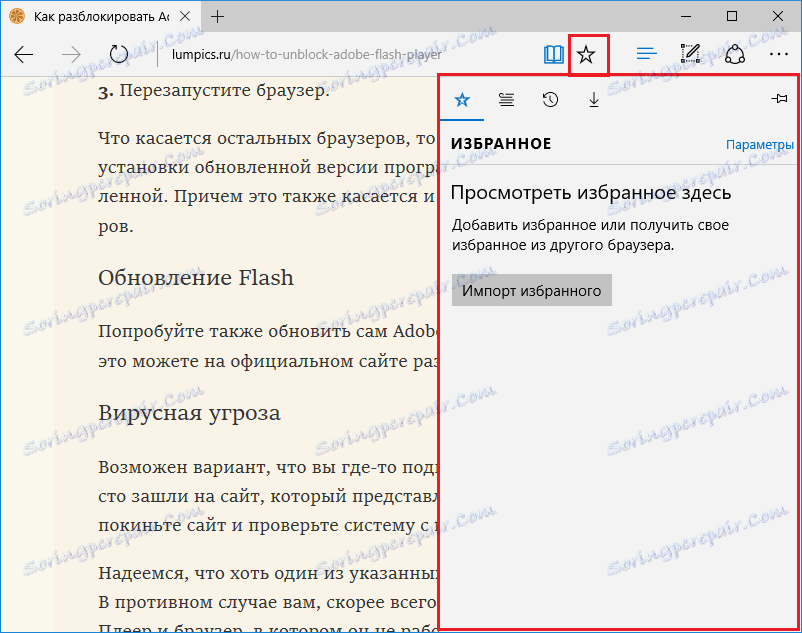Open the Downloads section of the Hub
Image resolution: width=802 pixels, height=633 pixels.
point(593,100)
